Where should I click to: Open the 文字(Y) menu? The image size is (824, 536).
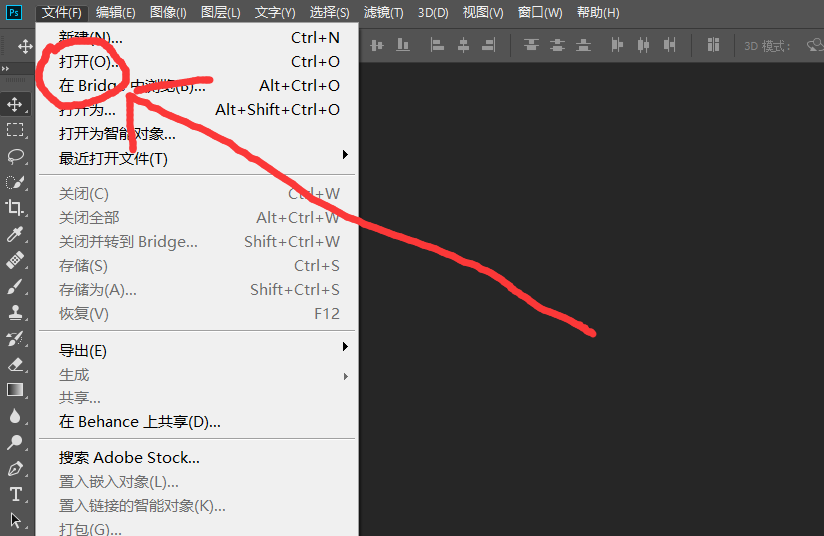click(x=275, y=12)
